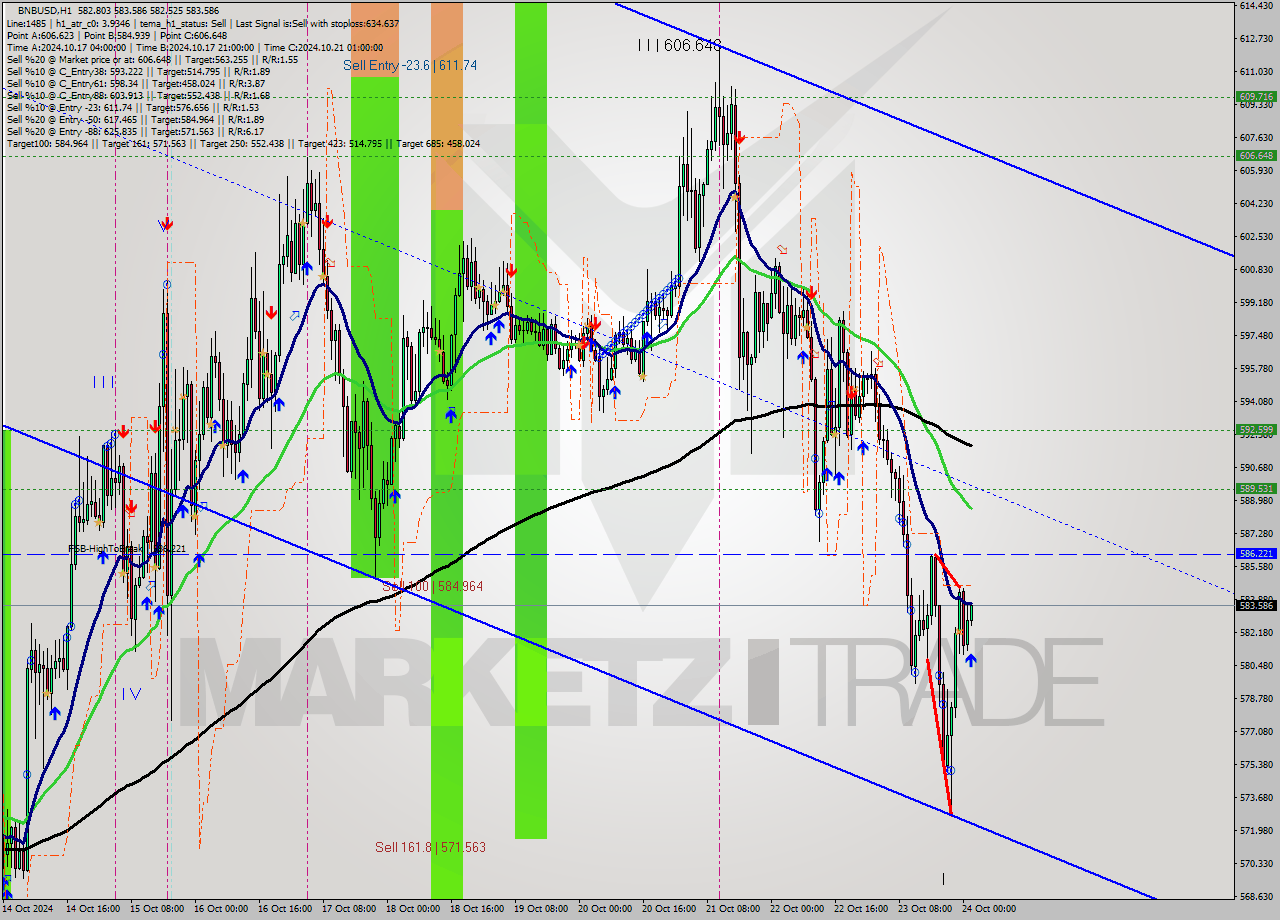This screenshot has width=1280, height=920.
Task: Click the 599.180 price axis label
Action: (1256, 303)
